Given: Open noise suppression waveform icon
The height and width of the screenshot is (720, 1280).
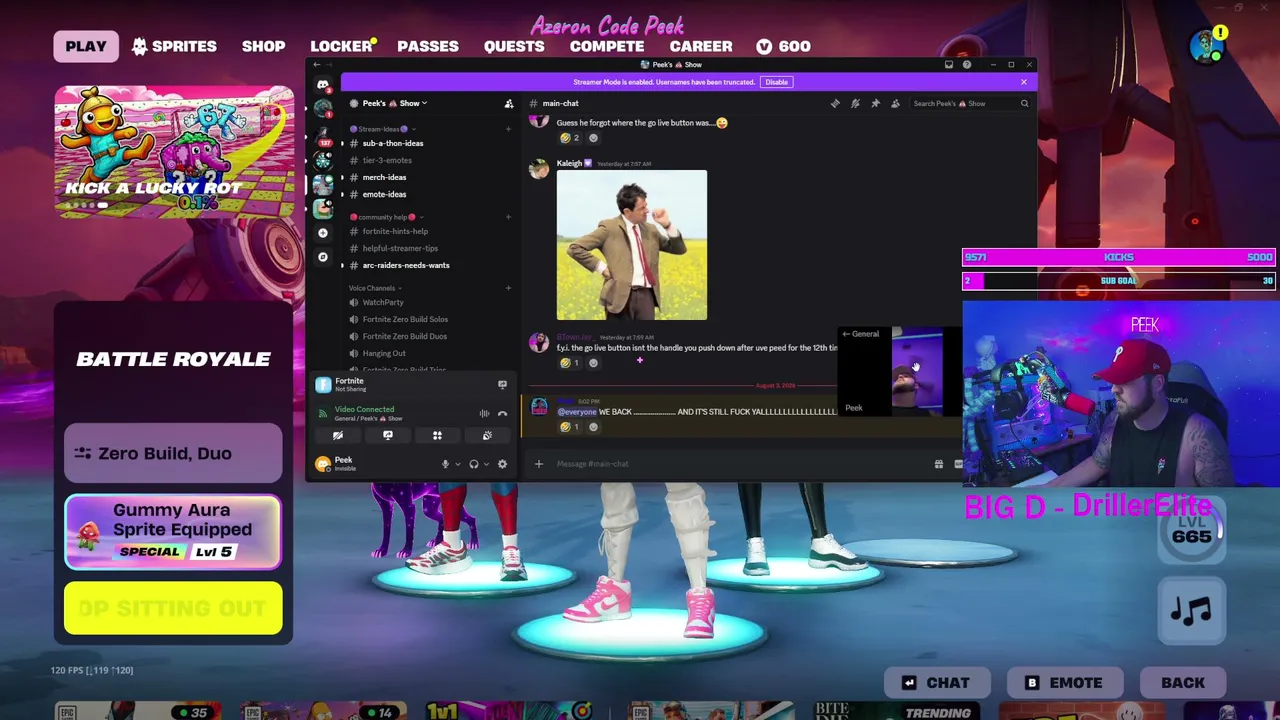Looking at the screenshot, I should (484, 413).
